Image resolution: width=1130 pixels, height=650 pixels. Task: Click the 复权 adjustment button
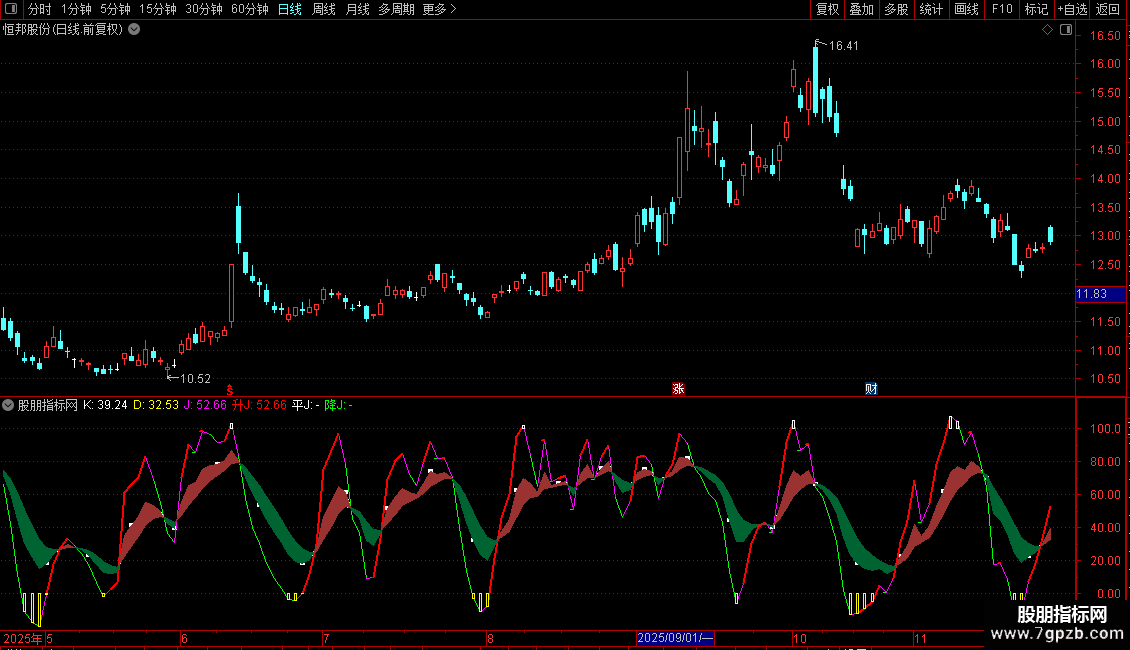click(828, 9)
